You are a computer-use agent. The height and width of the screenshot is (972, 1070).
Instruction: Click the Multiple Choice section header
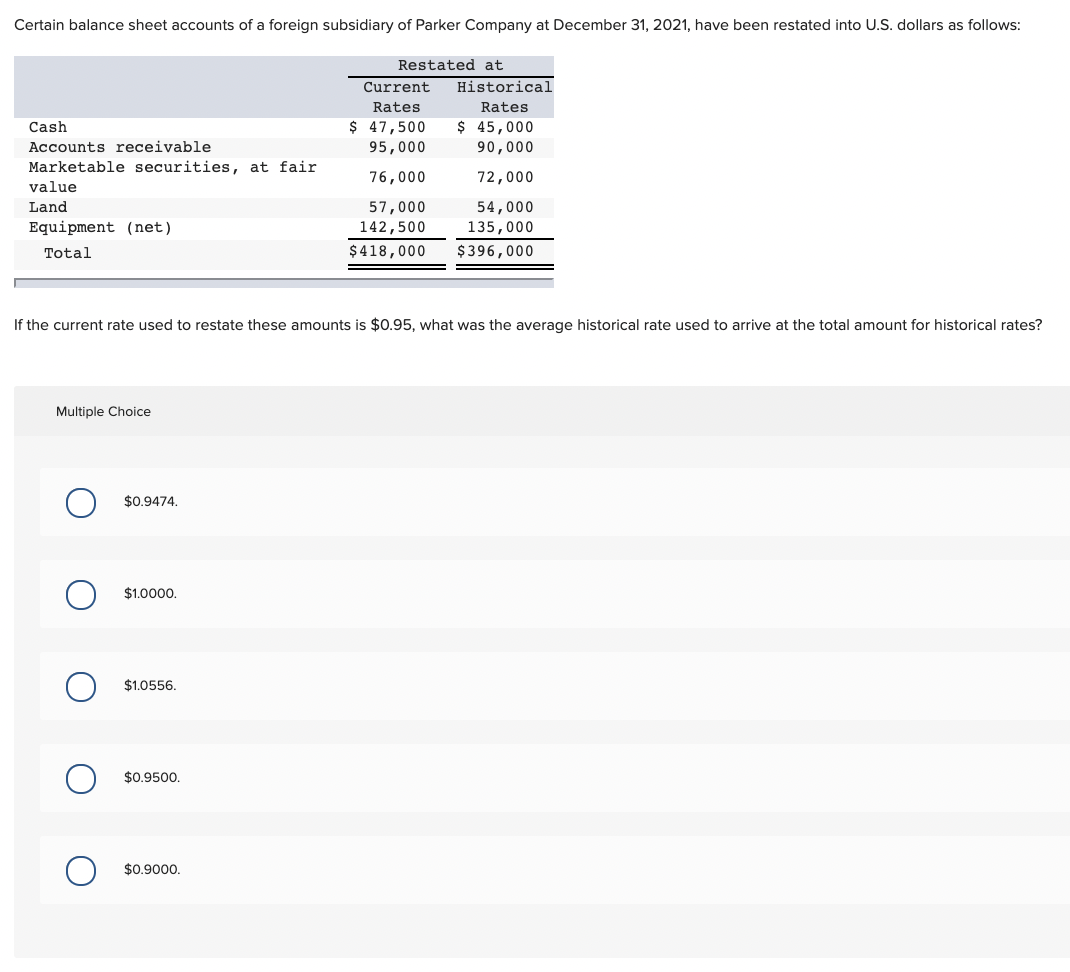click(x=103, y=411)
